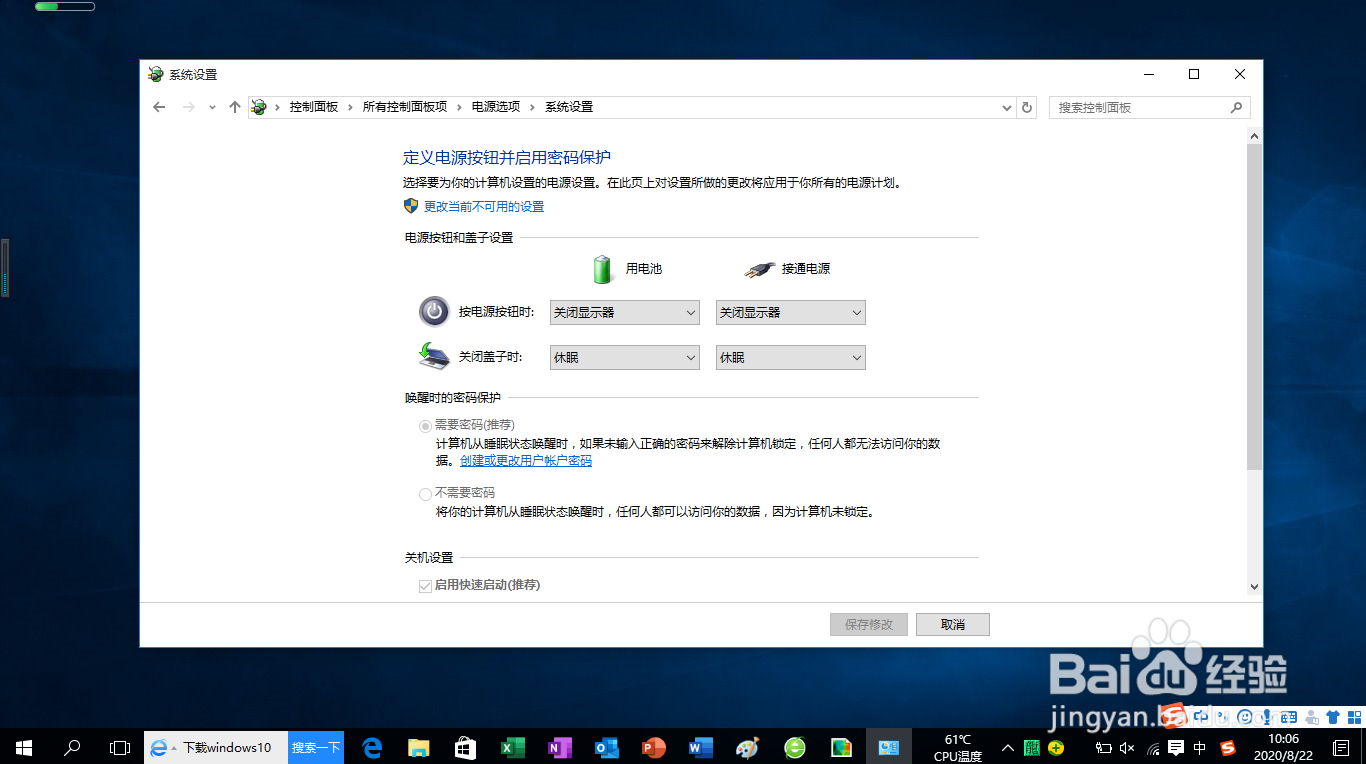Click the vertical scrollbar thumb
This screenshot has width=1366, height=764.
tap(1254, 306)
